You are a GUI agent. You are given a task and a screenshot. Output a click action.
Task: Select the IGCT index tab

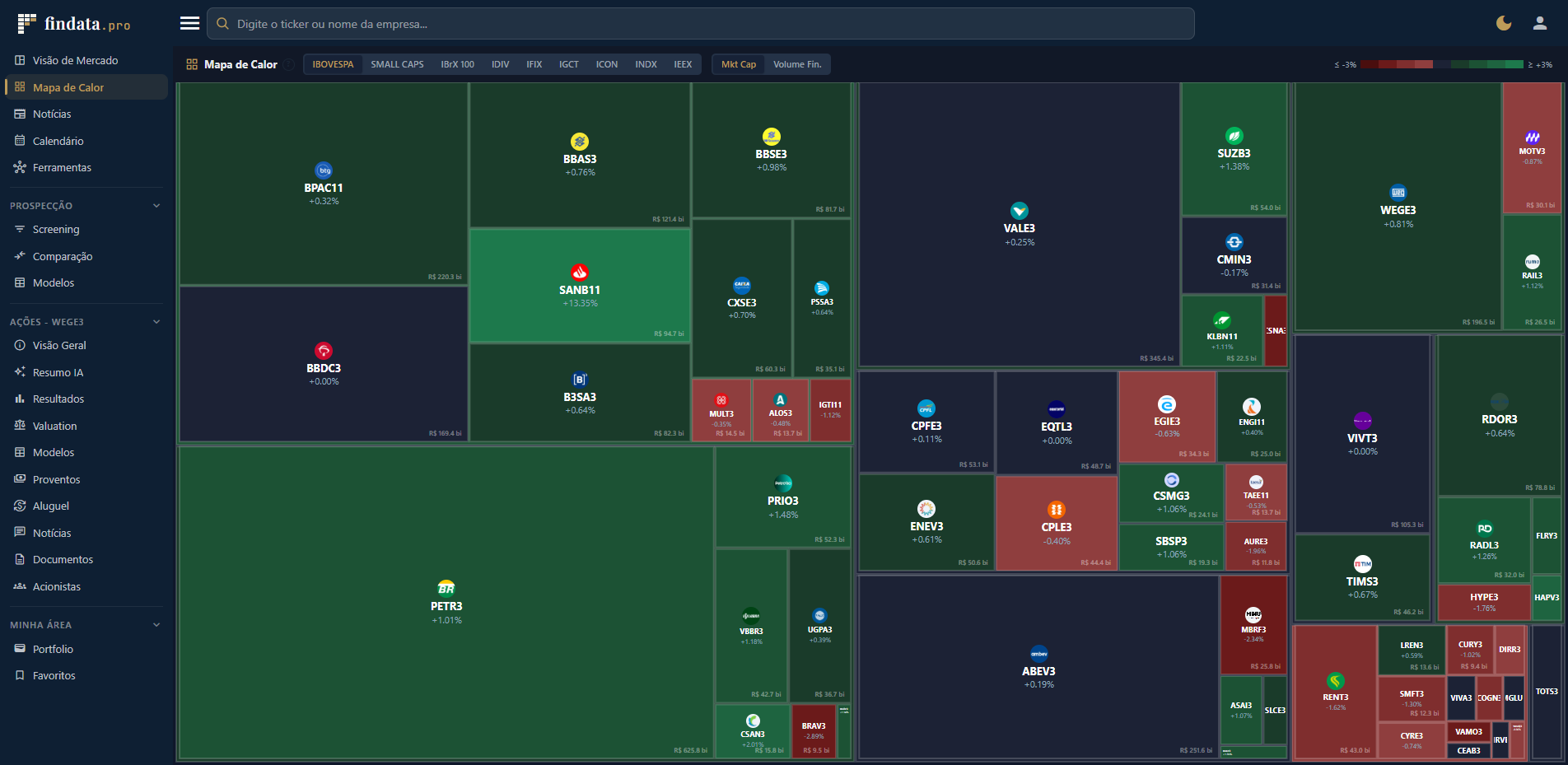click(x=569, y=64)
